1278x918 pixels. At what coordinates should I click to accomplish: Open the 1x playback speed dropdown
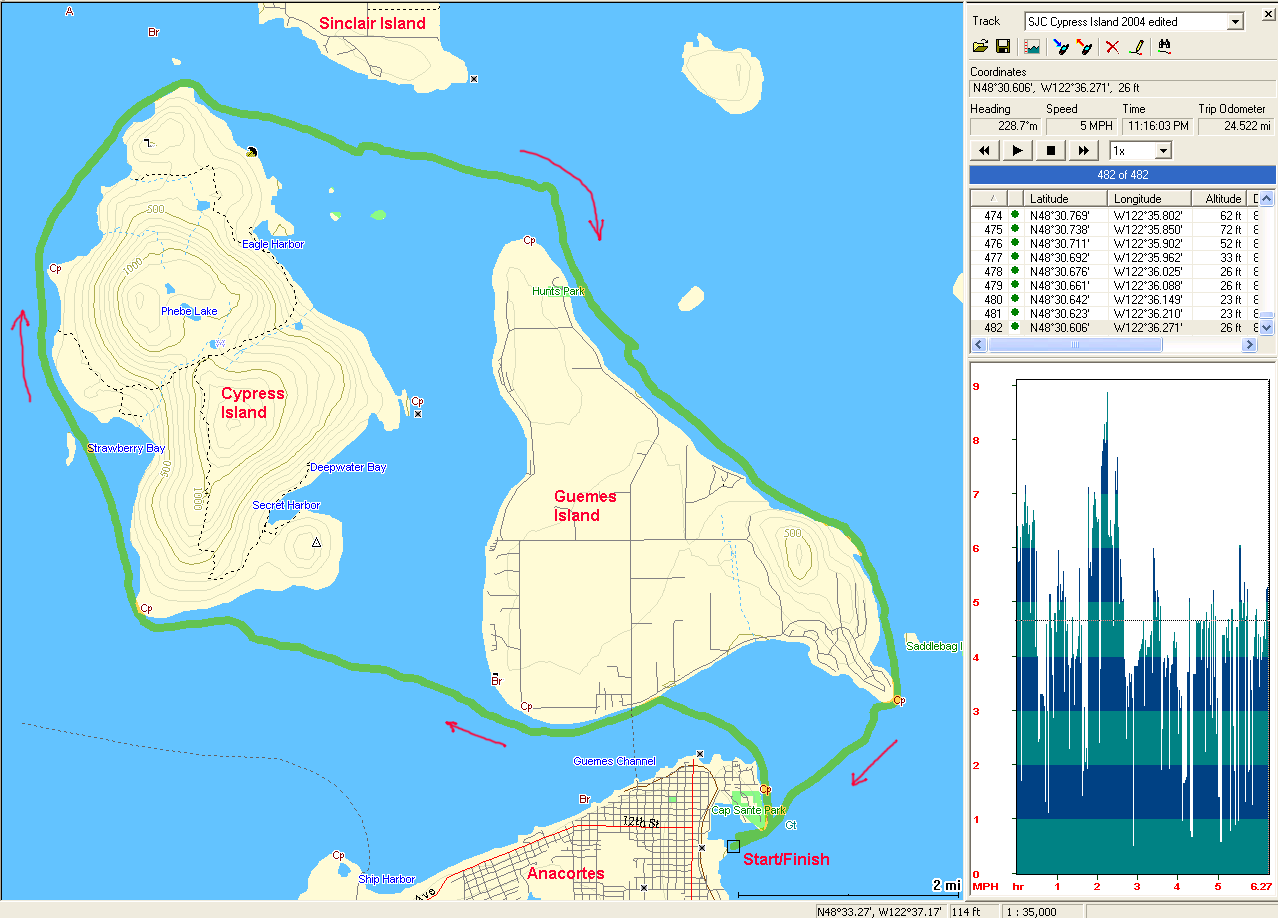click(x=1162, y=151)
